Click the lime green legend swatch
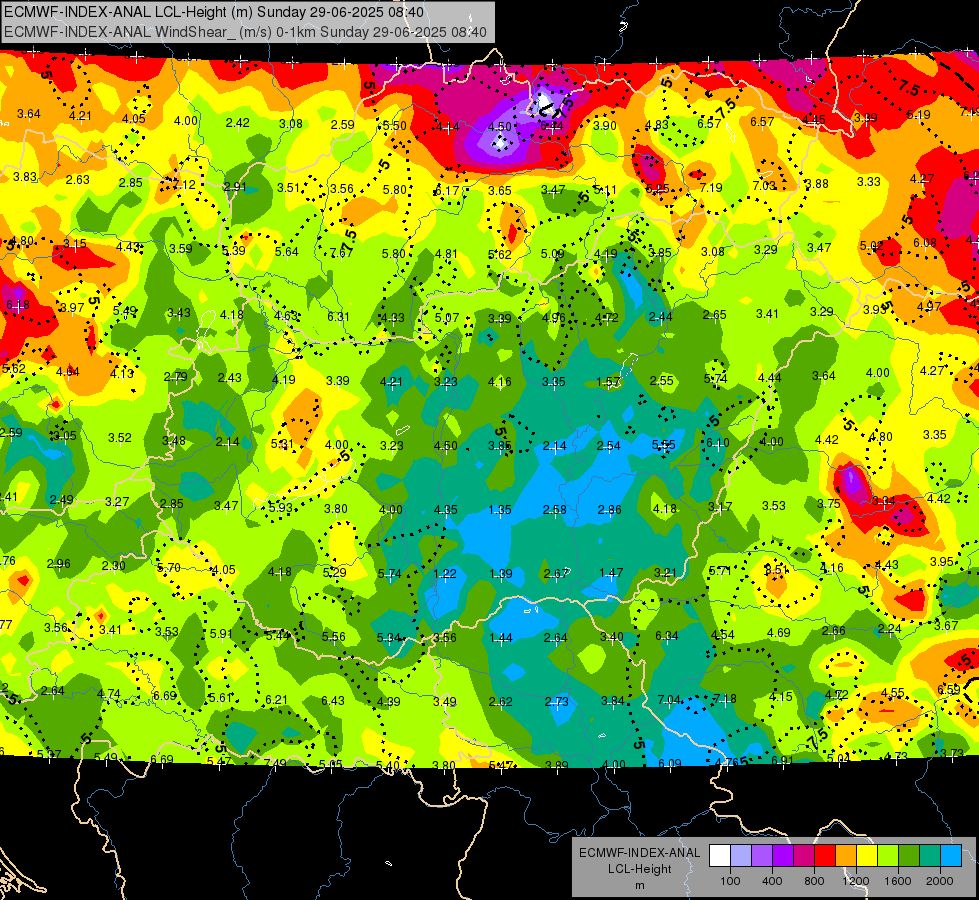979x900 pixels. pos(888,856)
